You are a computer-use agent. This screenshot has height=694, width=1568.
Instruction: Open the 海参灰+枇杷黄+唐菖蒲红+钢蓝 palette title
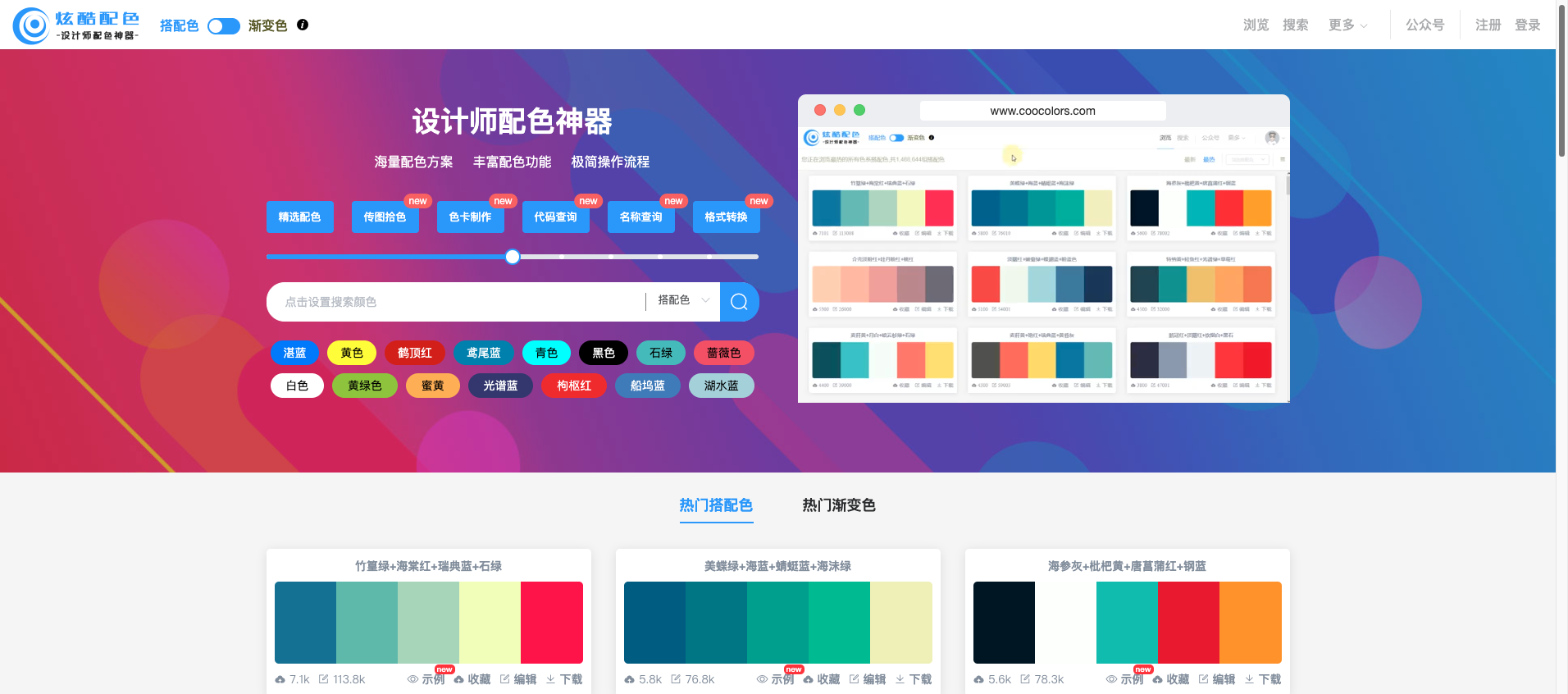point(1127,566)
